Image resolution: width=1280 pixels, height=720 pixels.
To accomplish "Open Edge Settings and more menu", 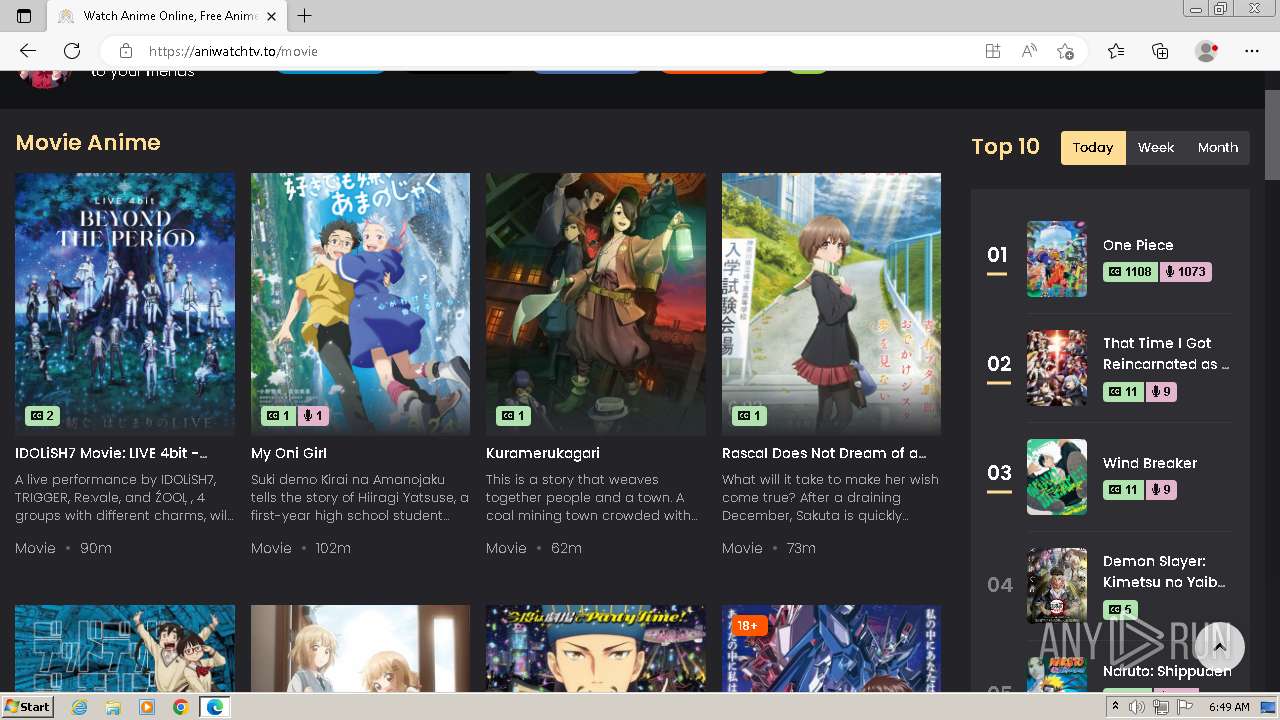I will [x=1252, y=51].
